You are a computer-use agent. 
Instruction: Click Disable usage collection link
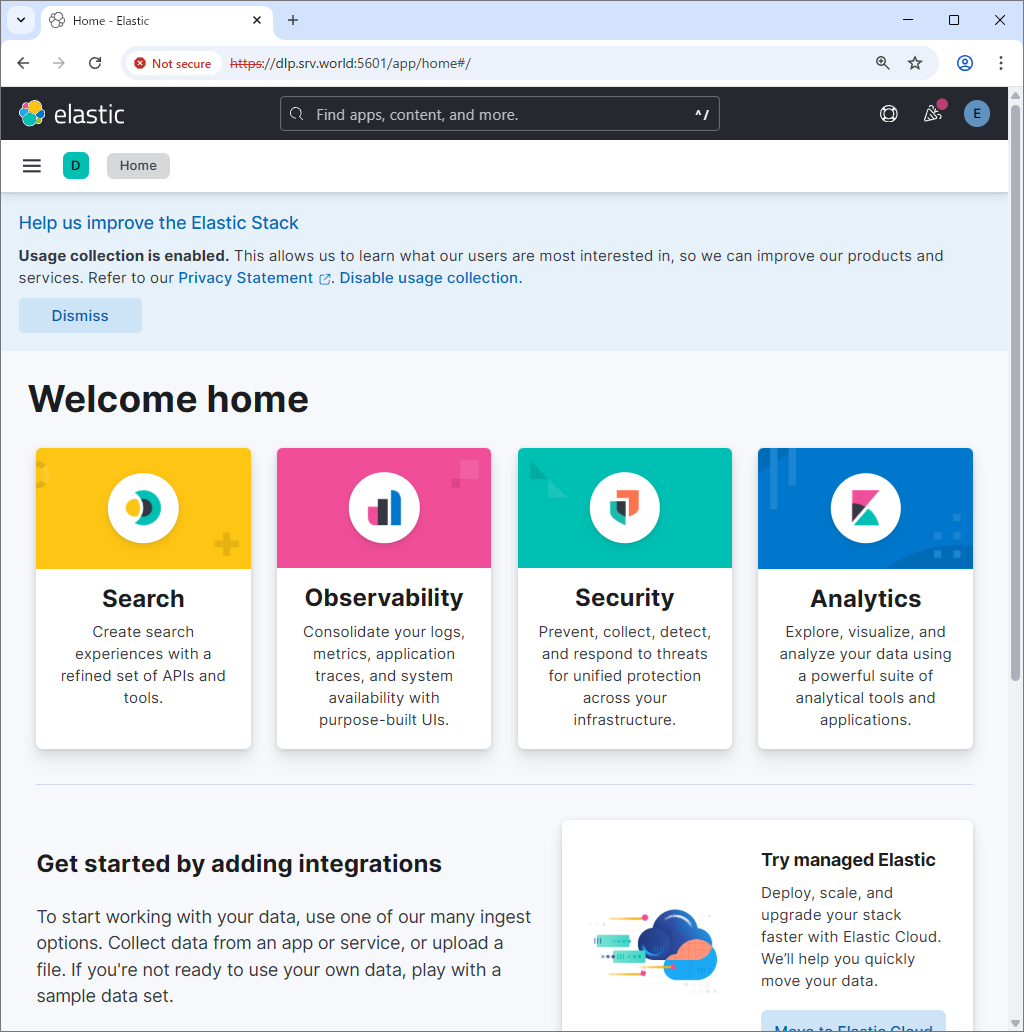pyautogui.click(x=429, y=278)
